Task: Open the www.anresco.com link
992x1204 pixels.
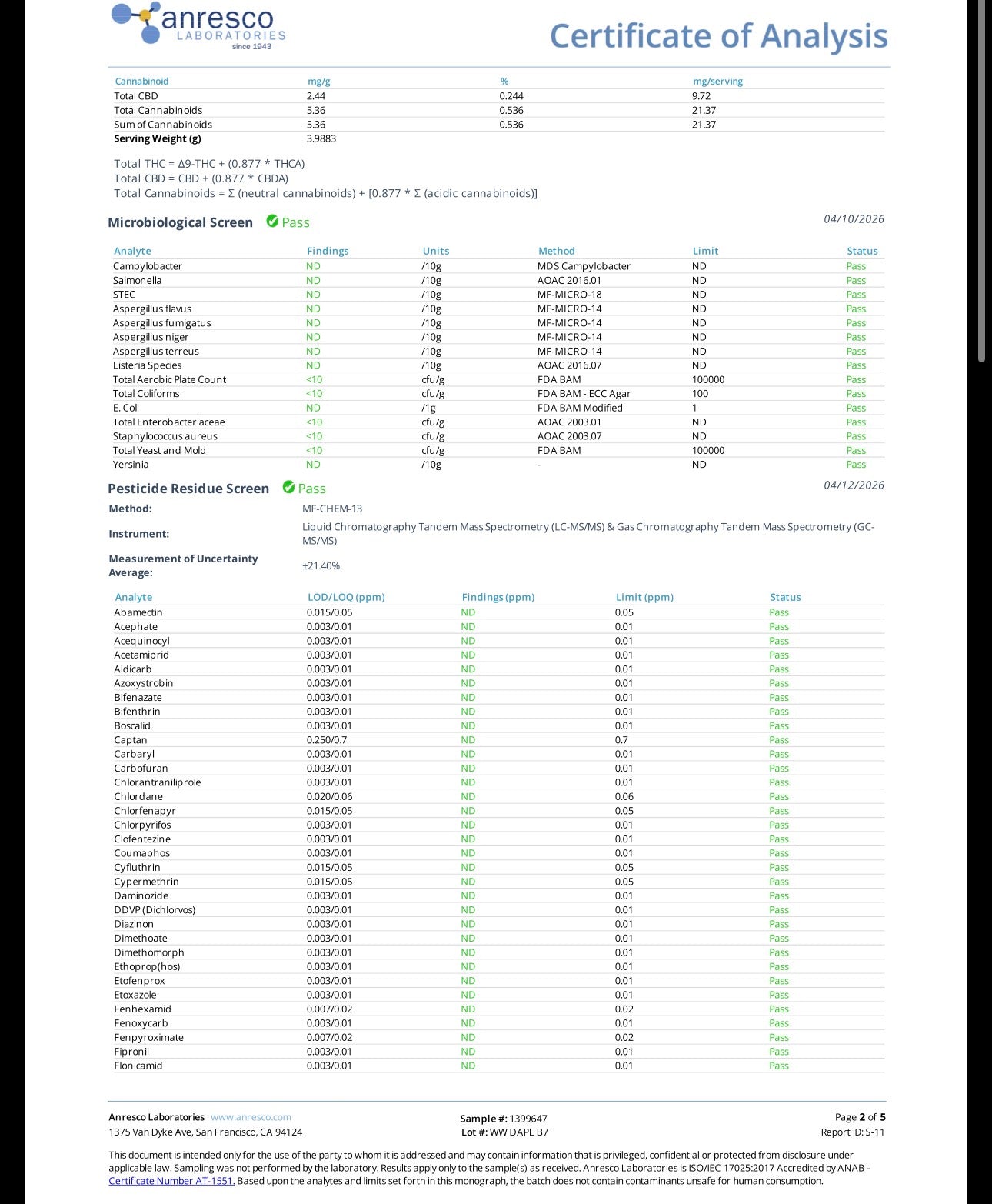Action: click(x=251, y=1117)
